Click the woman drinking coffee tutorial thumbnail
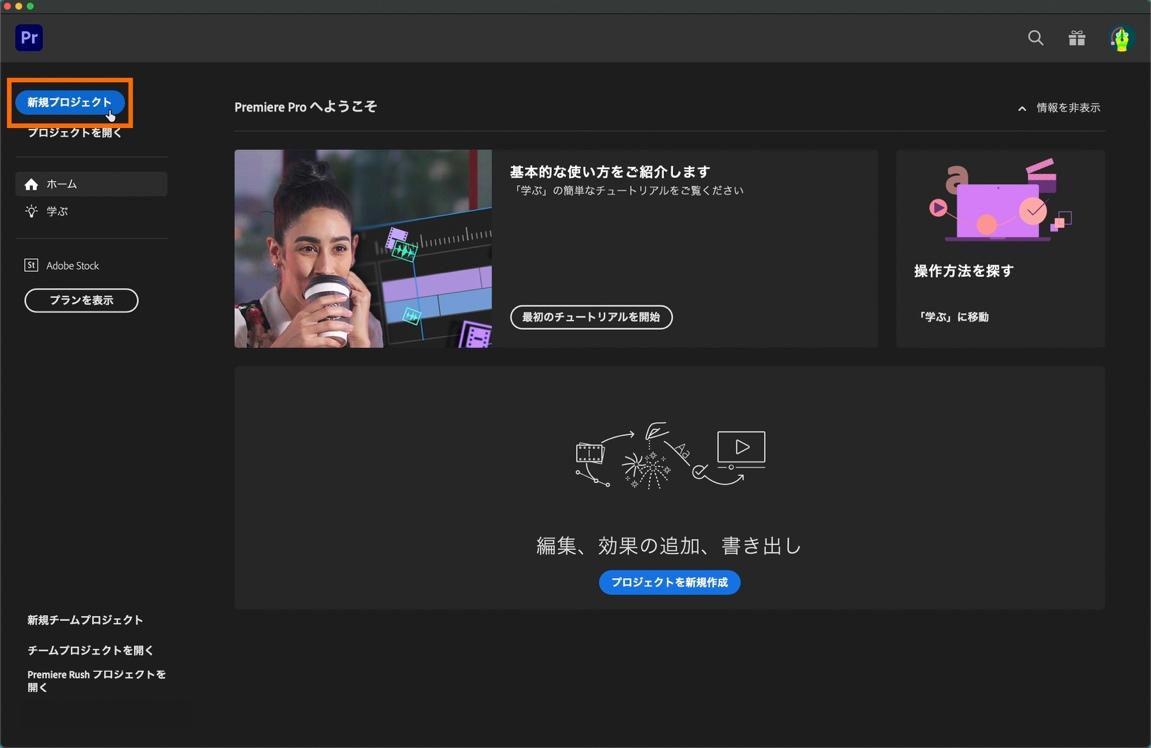The image size is (1151, 748). pyautogui.click(x=363, y=249)
